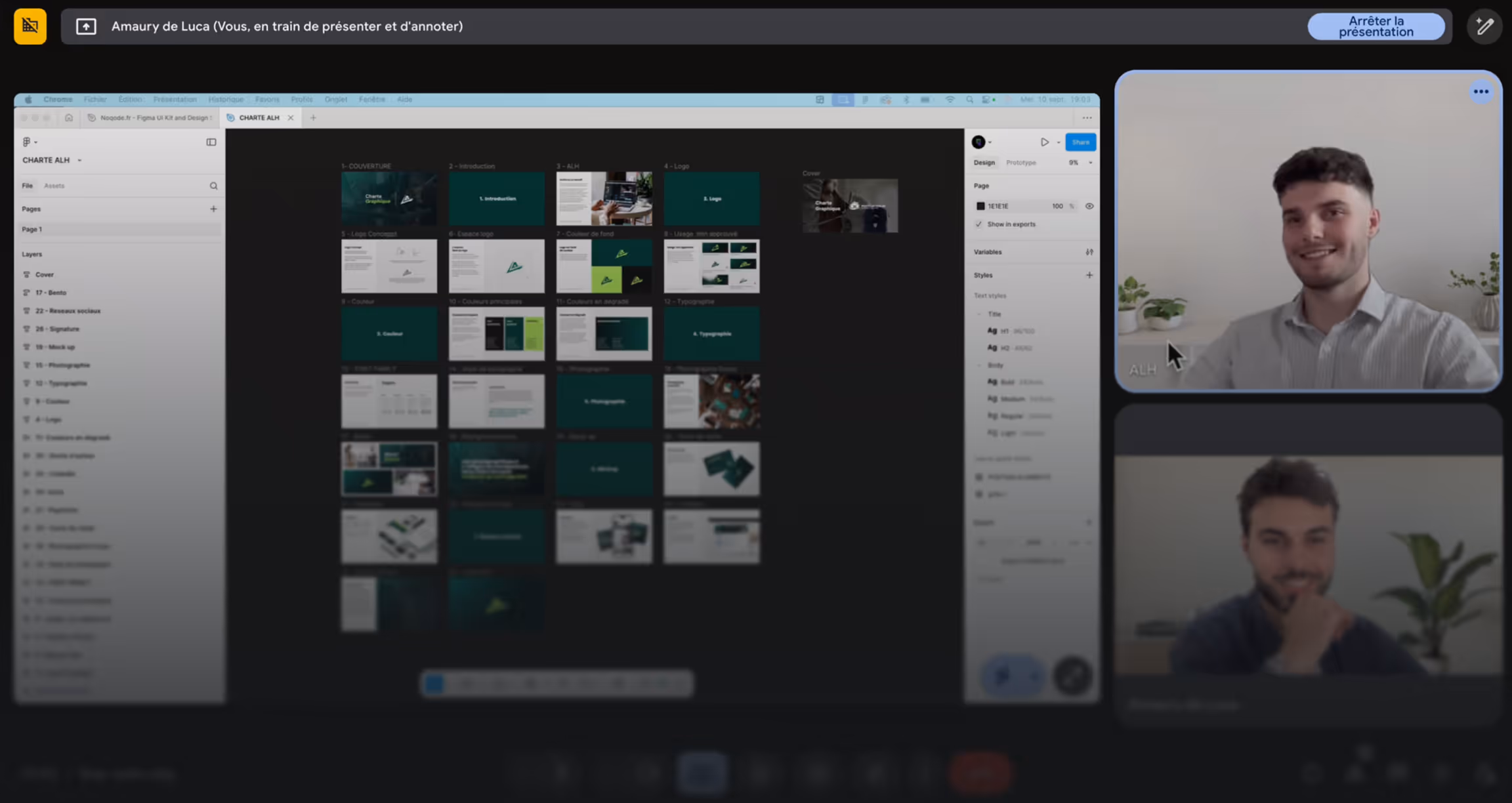Viewport: 1512px width, 803px height.
Task: Add a new style with plus
Action: [1089, 275]
